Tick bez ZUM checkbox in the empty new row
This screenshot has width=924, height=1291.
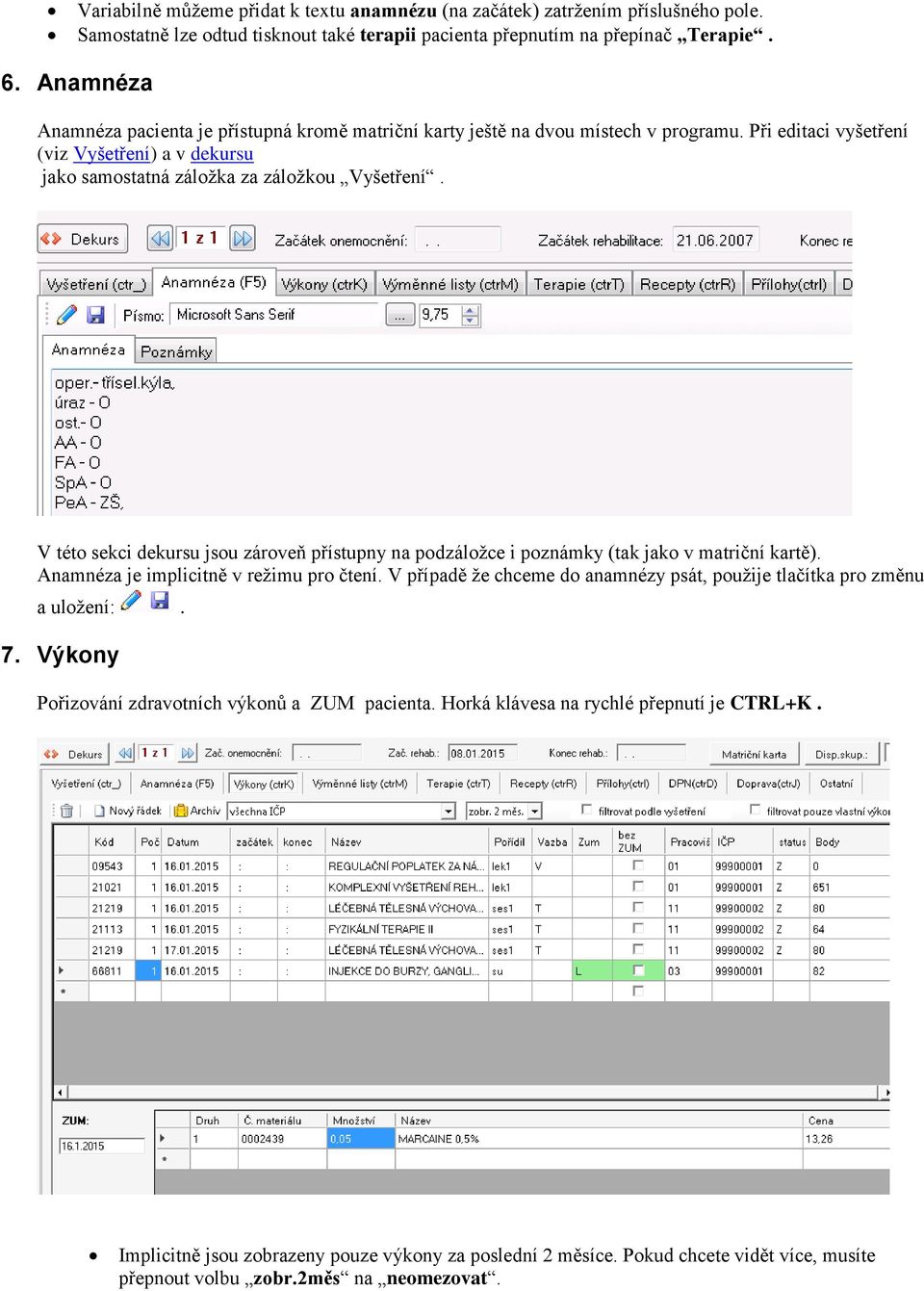[x=637, y=991]
